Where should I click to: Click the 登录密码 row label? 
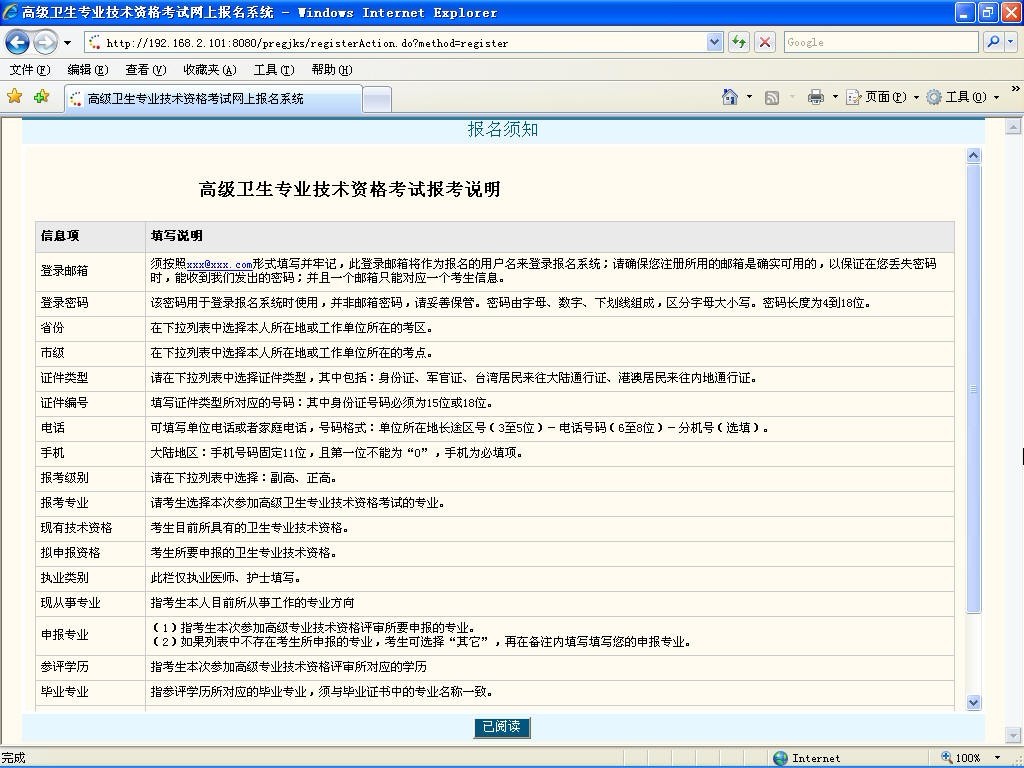[x=64, y=303]
